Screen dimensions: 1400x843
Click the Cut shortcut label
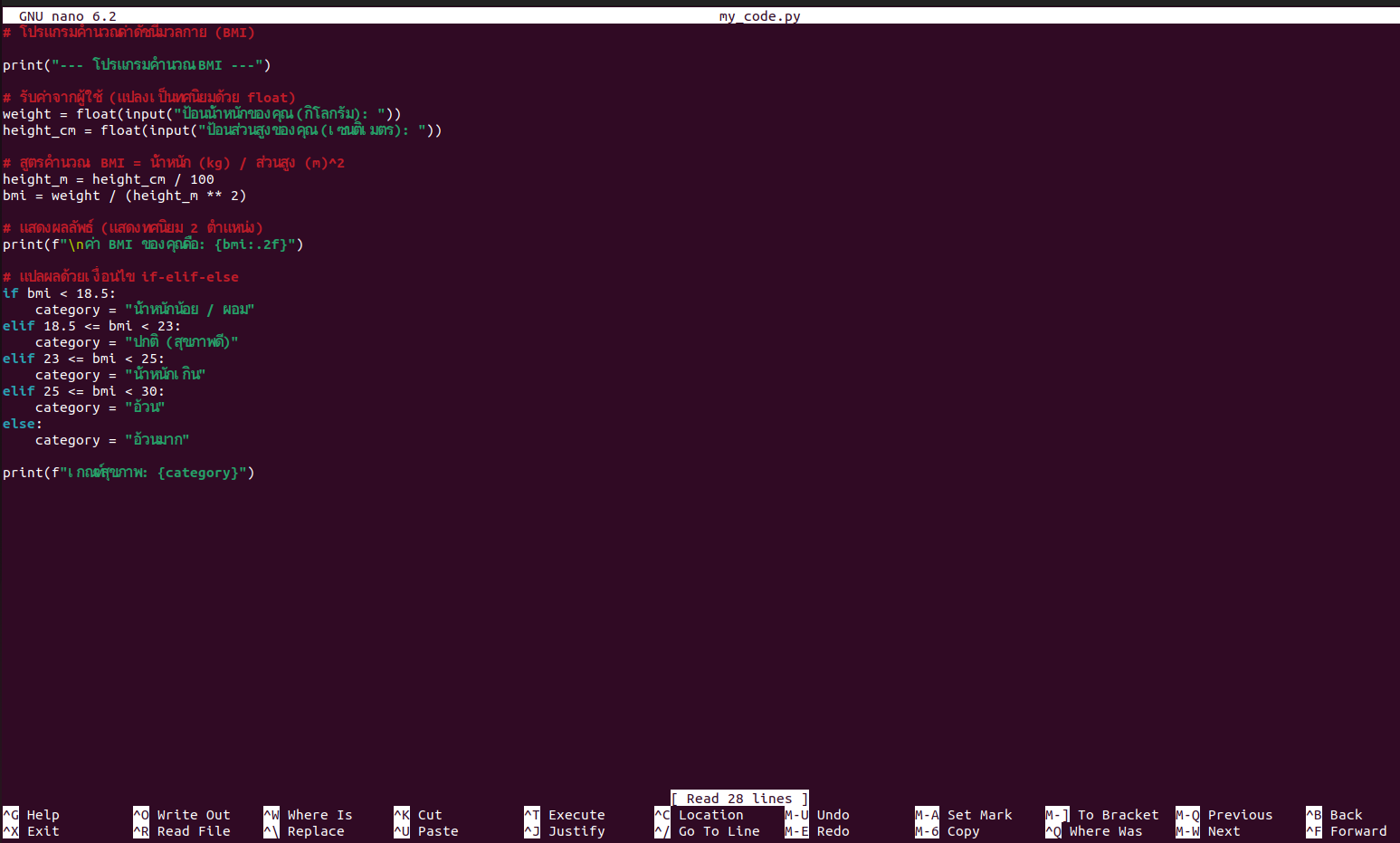(429, 815)
